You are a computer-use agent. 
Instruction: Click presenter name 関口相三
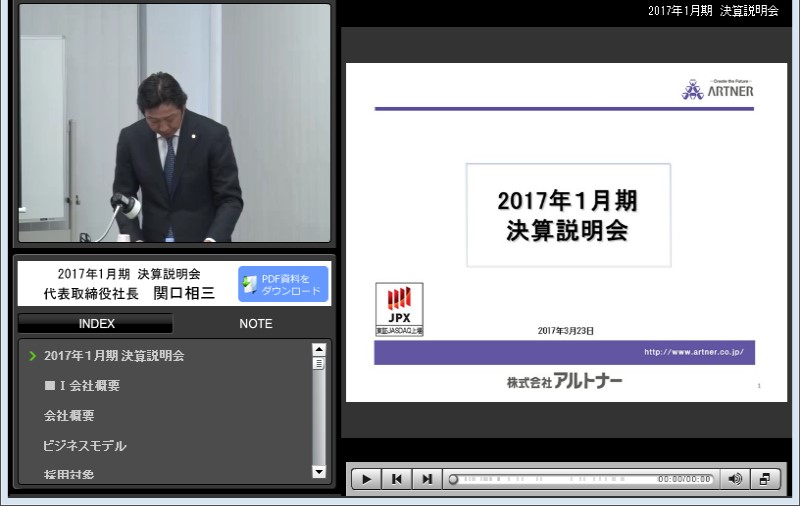184,293
